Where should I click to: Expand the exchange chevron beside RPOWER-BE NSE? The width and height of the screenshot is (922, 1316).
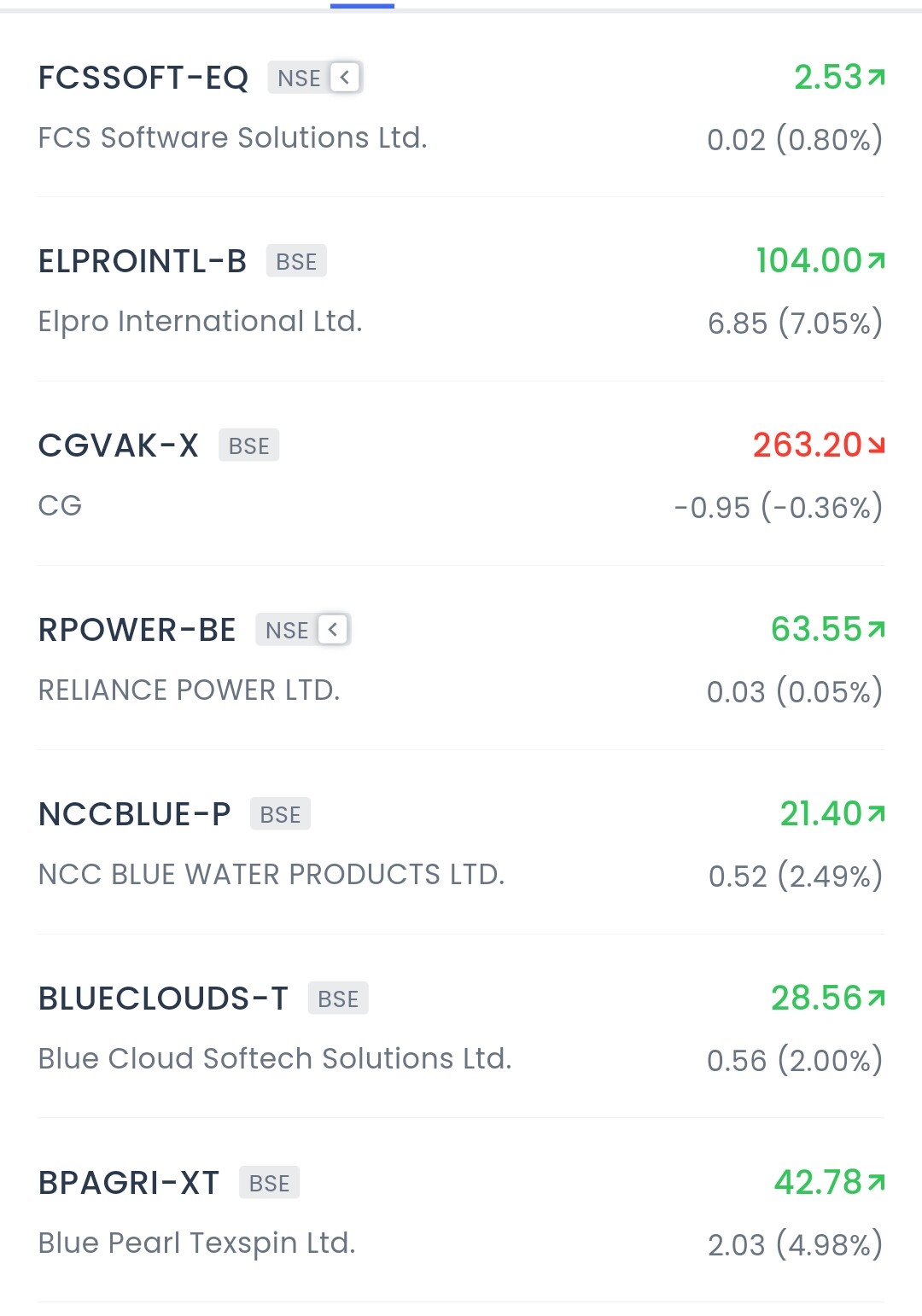(333, 630)
